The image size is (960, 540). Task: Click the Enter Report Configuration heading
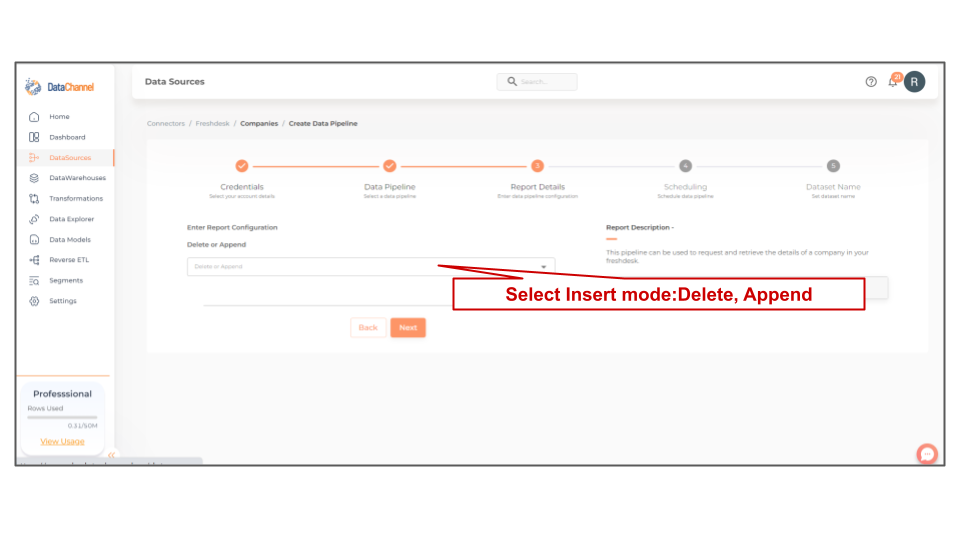pos(232,227)
